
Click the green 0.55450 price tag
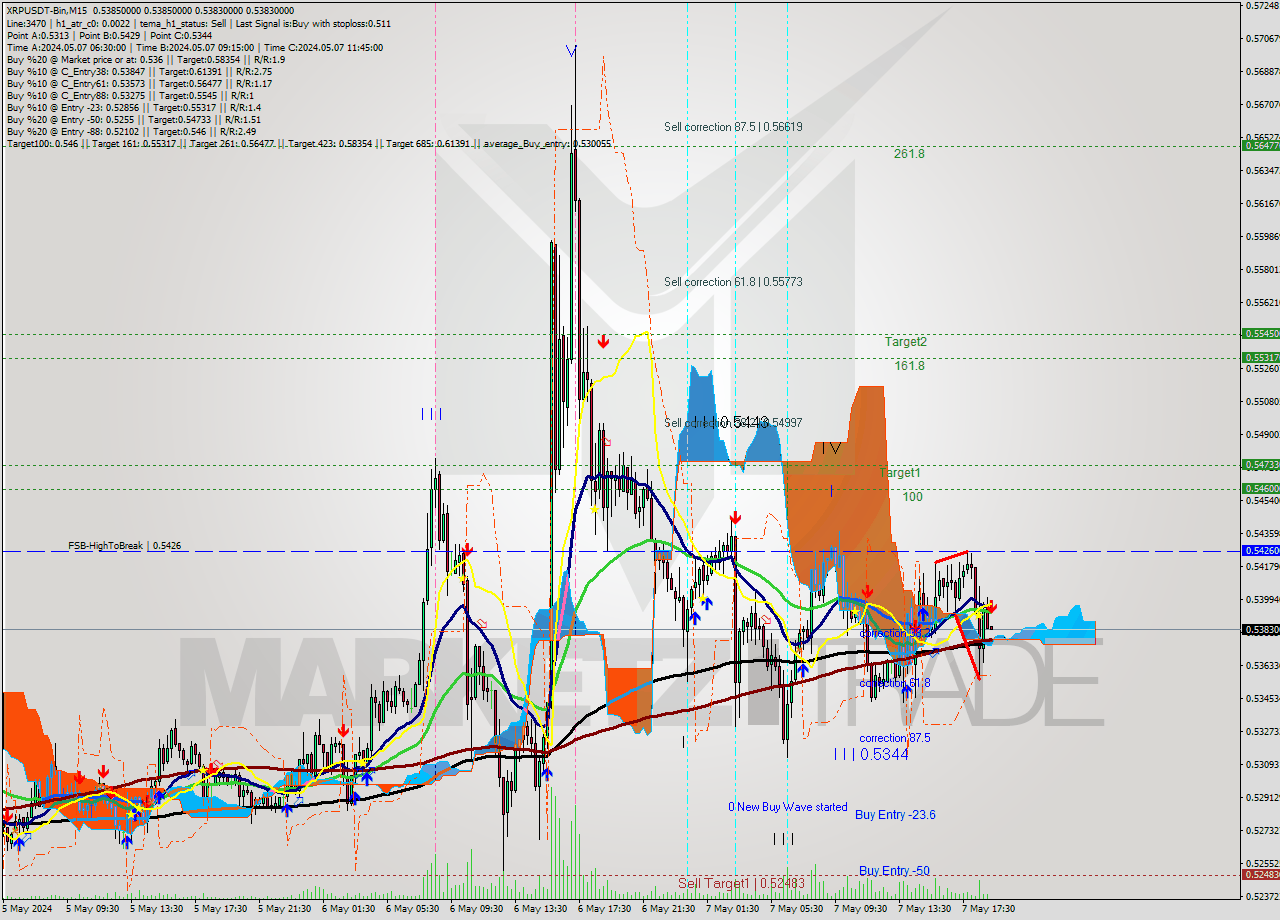click(x=1260, y=334)
